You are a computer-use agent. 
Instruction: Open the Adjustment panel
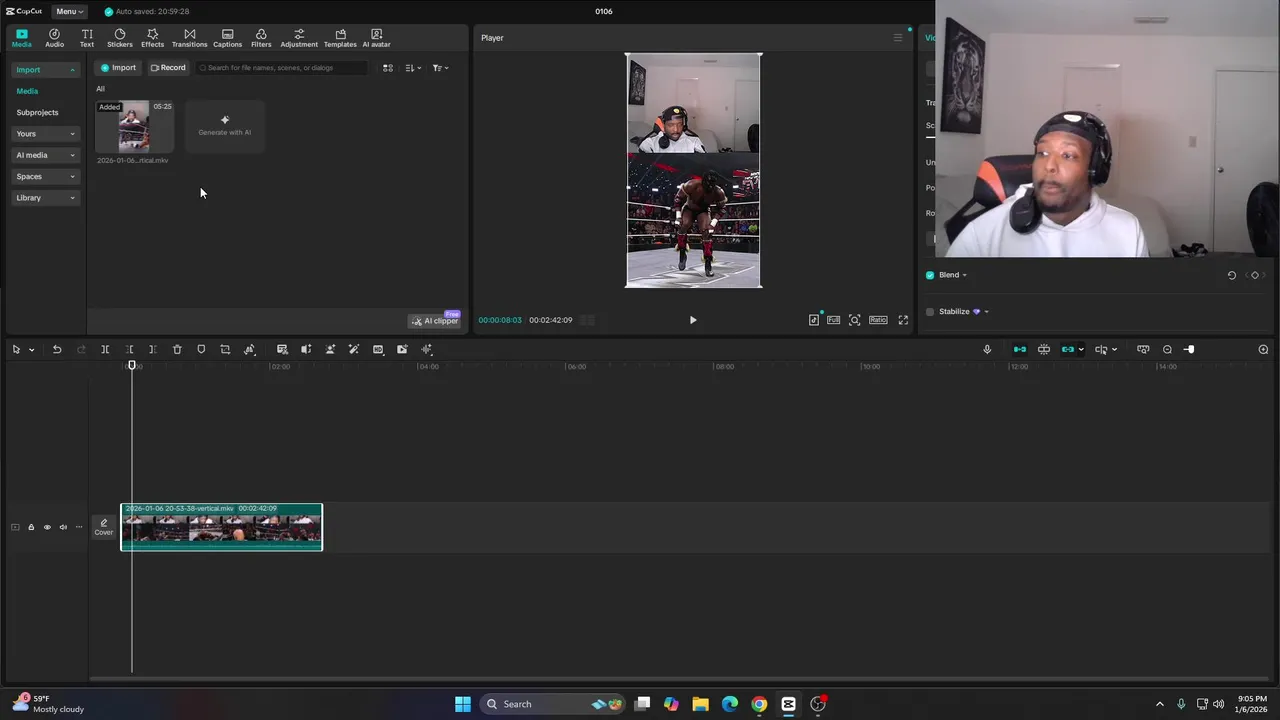(299, 38)
